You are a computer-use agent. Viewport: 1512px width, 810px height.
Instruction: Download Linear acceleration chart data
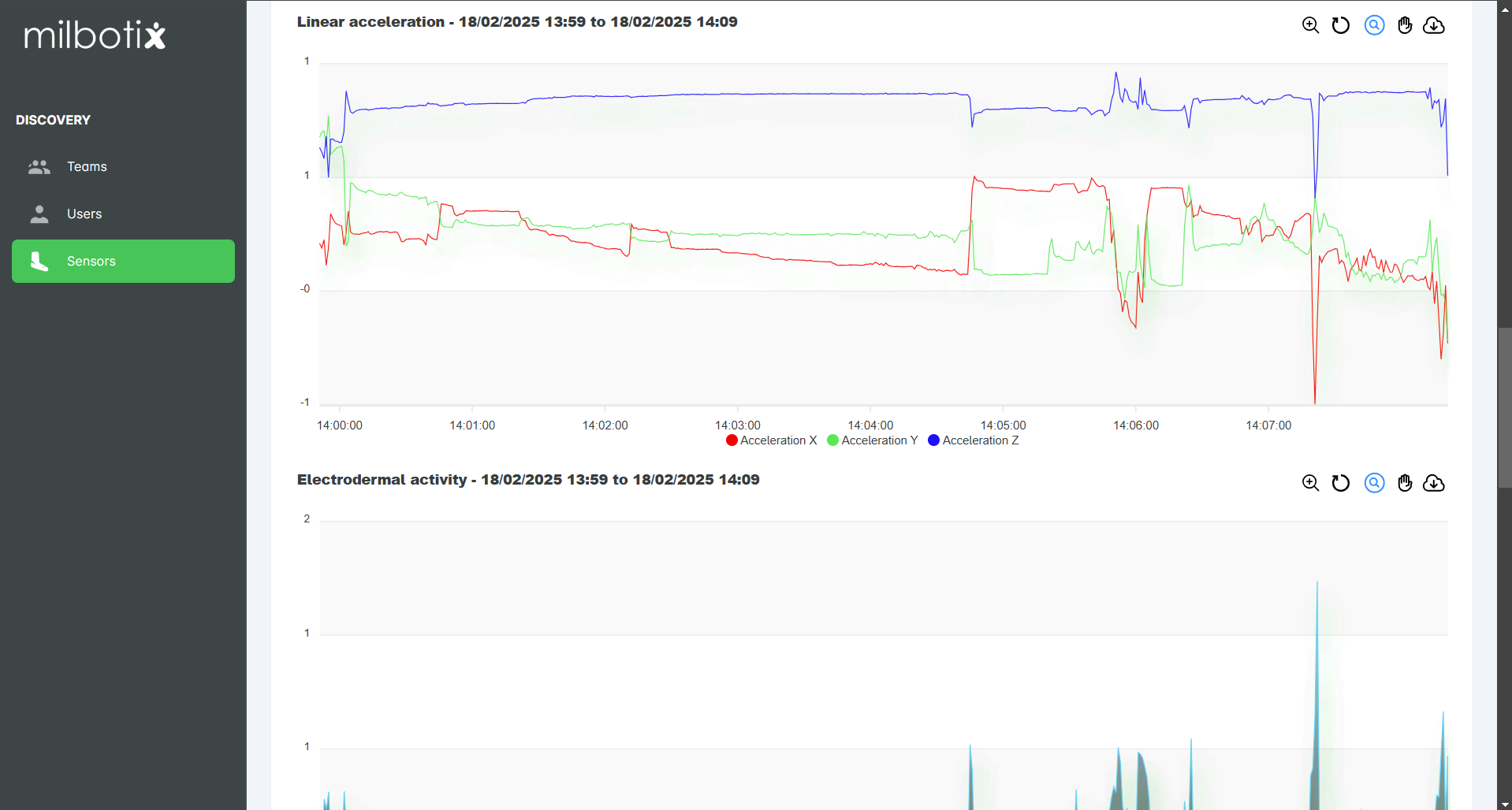[1434, 25]
